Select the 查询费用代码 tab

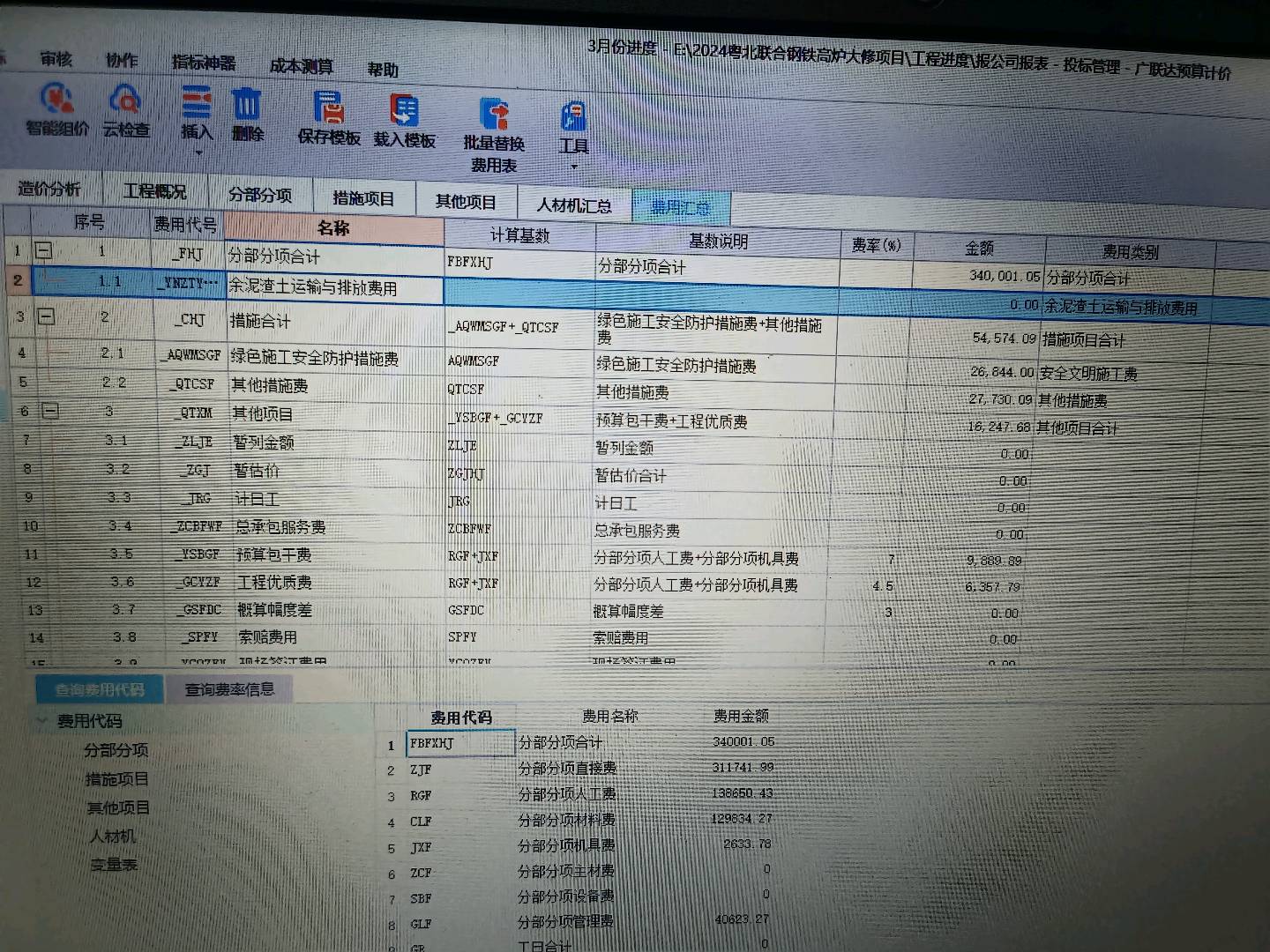click(99, 689)
